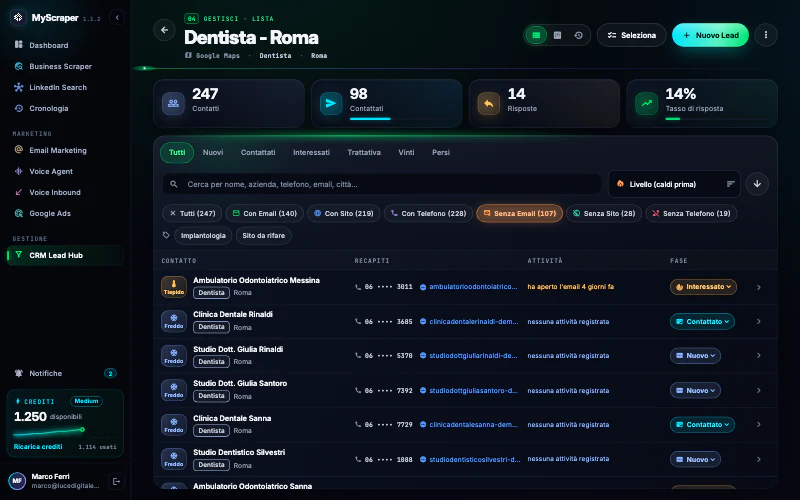This screenshot has width=800, height=500.
Task: Open Voice Agent in the sidebar
Action: coord(65,171)
